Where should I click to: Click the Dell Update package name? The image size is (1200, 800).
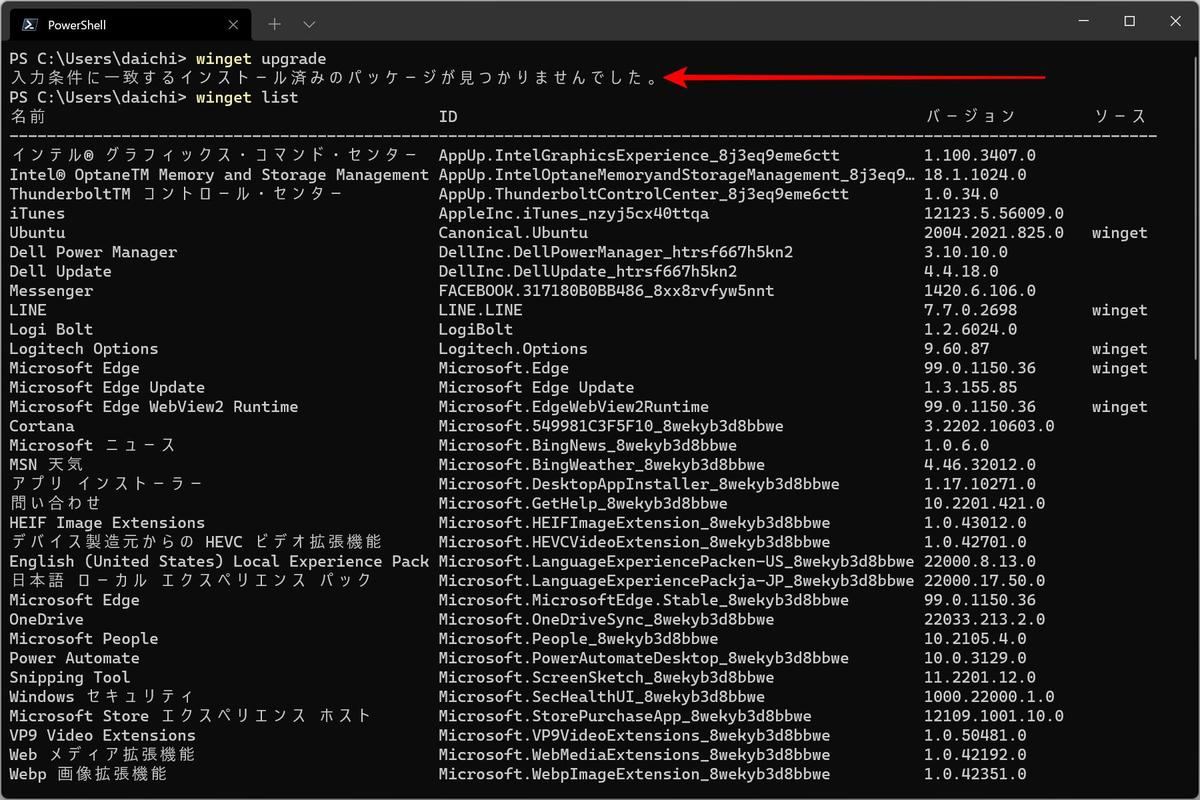60,272
